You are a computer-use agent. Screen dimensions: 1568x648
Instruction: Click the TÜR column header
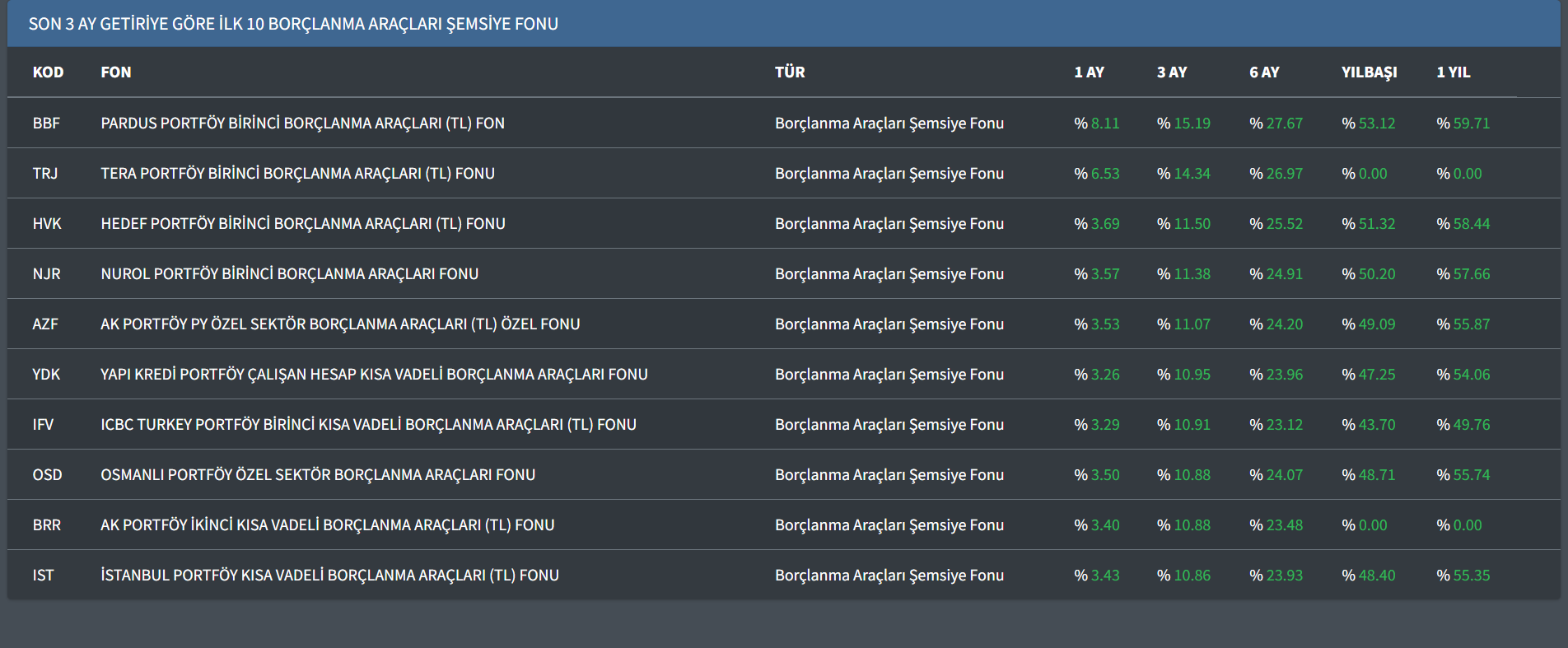tap(790, 72)
